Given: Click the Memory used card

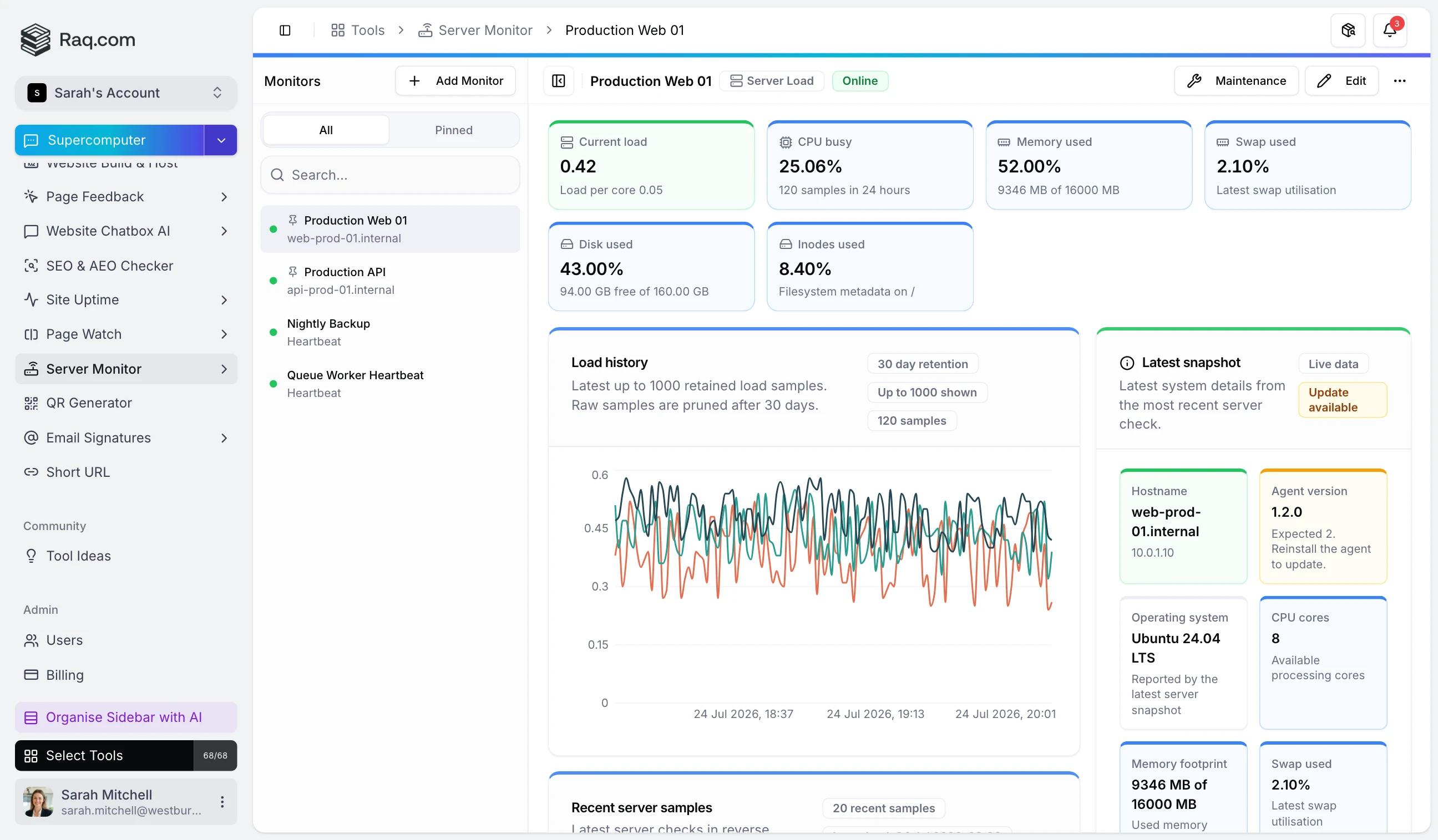Looking at the screenshot, I should (1088, 165).
